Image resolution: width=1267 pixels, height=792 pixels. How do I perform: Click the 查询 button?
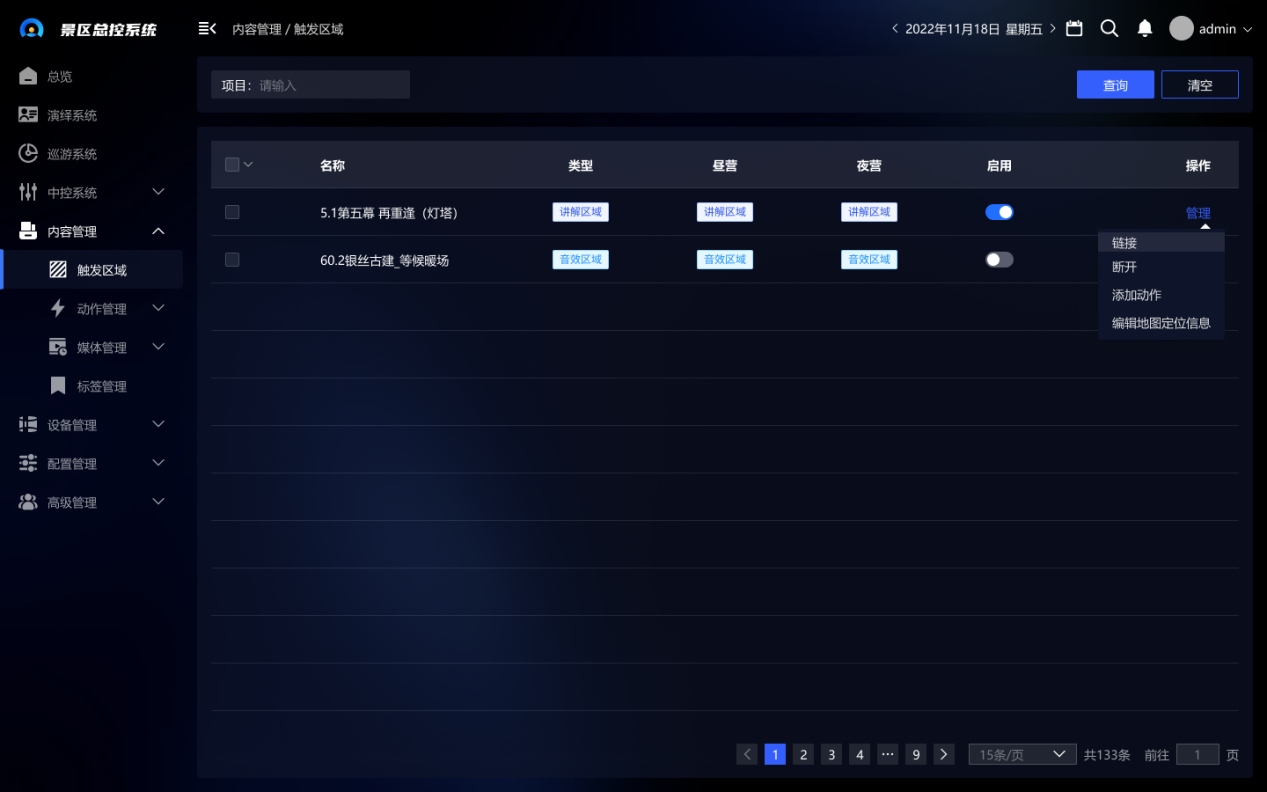click(x=1115, y=85)
